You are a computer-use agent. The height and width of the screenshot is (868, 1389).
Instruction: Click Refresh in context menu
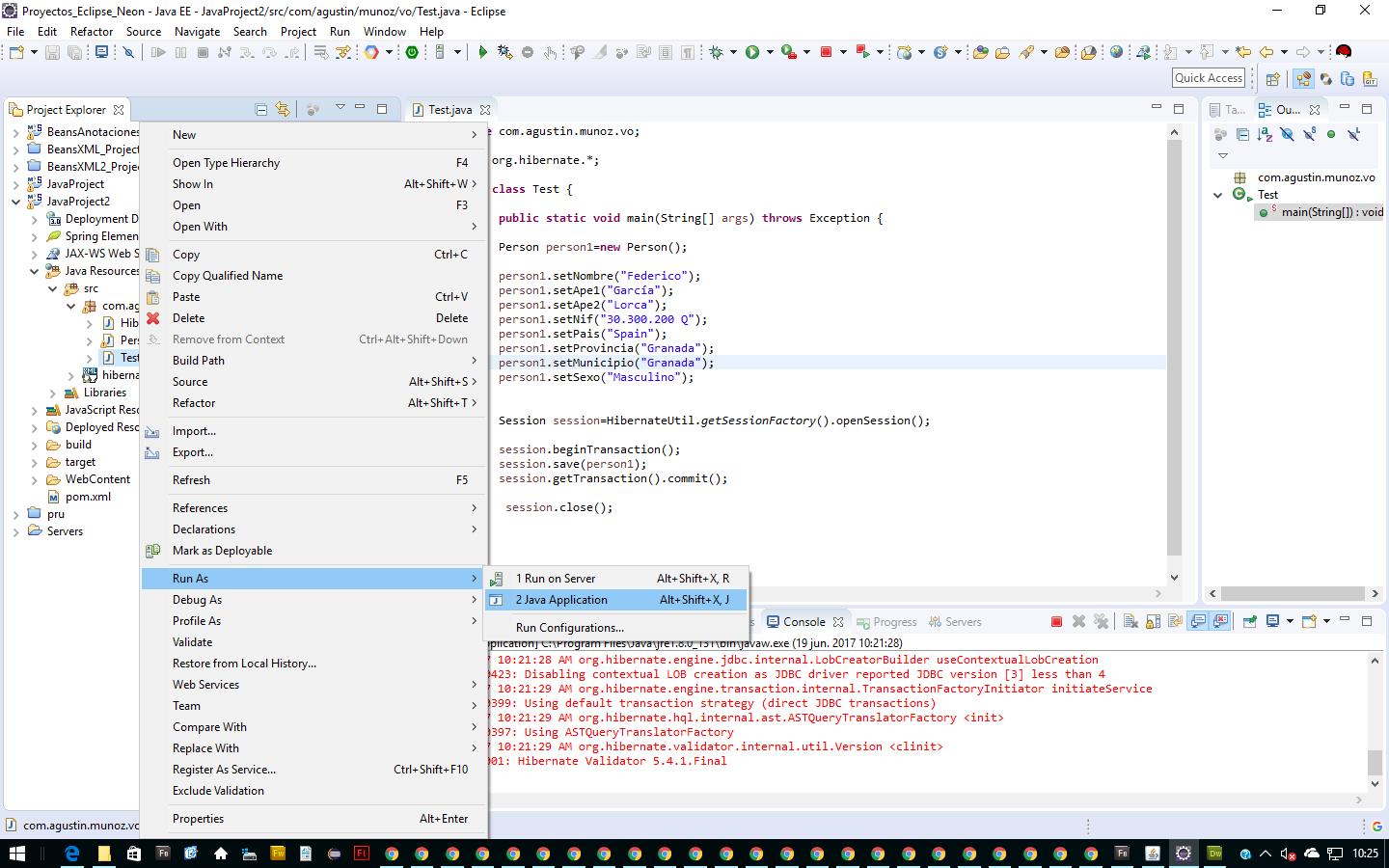click(314, 480)
